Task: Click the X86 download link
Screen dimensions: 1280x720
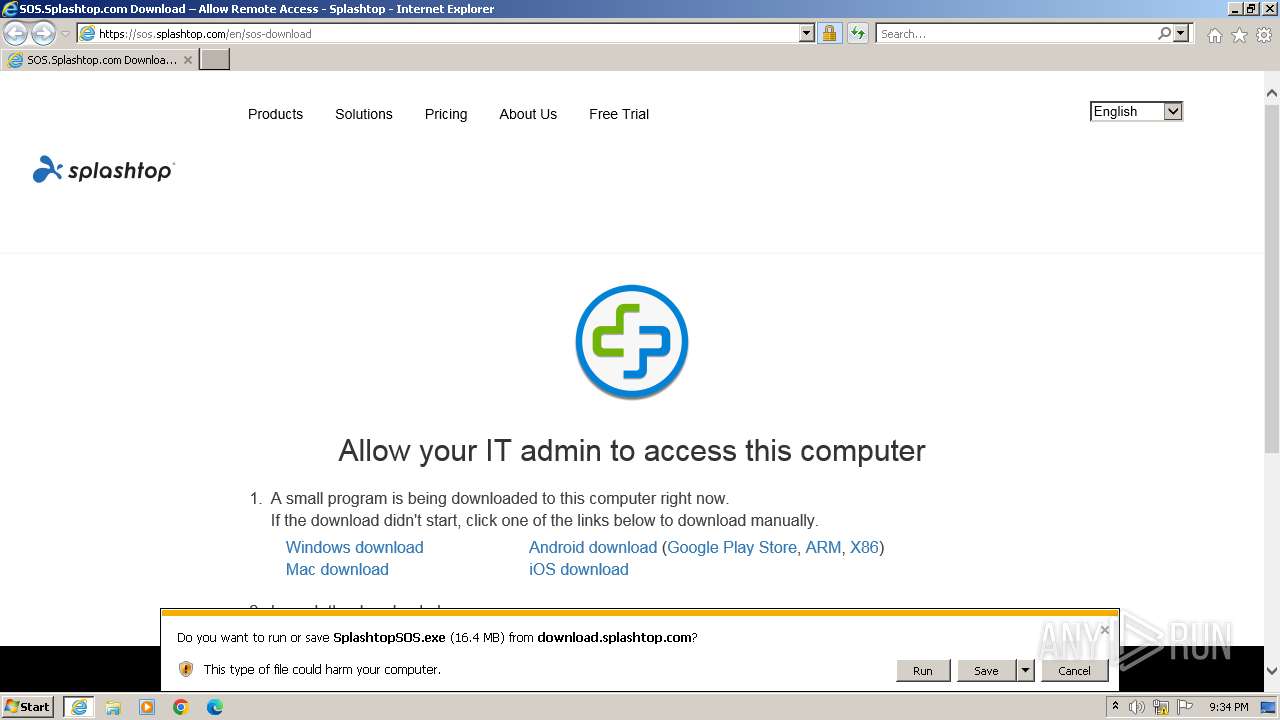Action: click(864, 547)
